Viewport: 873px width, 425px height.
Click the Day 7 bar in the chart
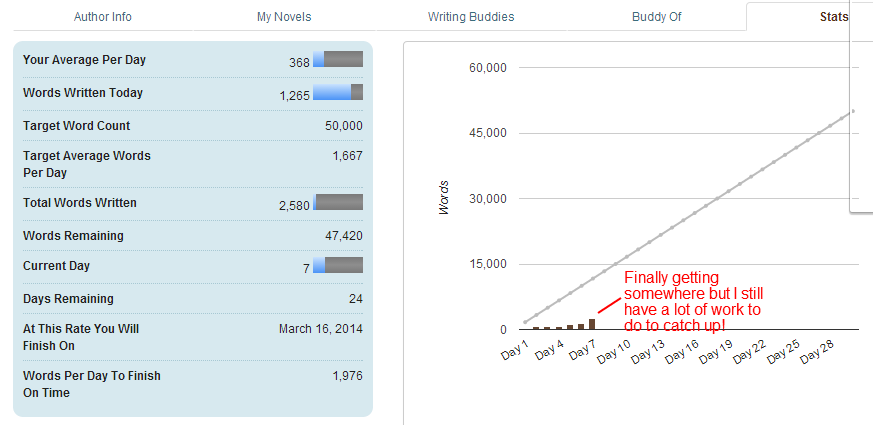(592, 324)
